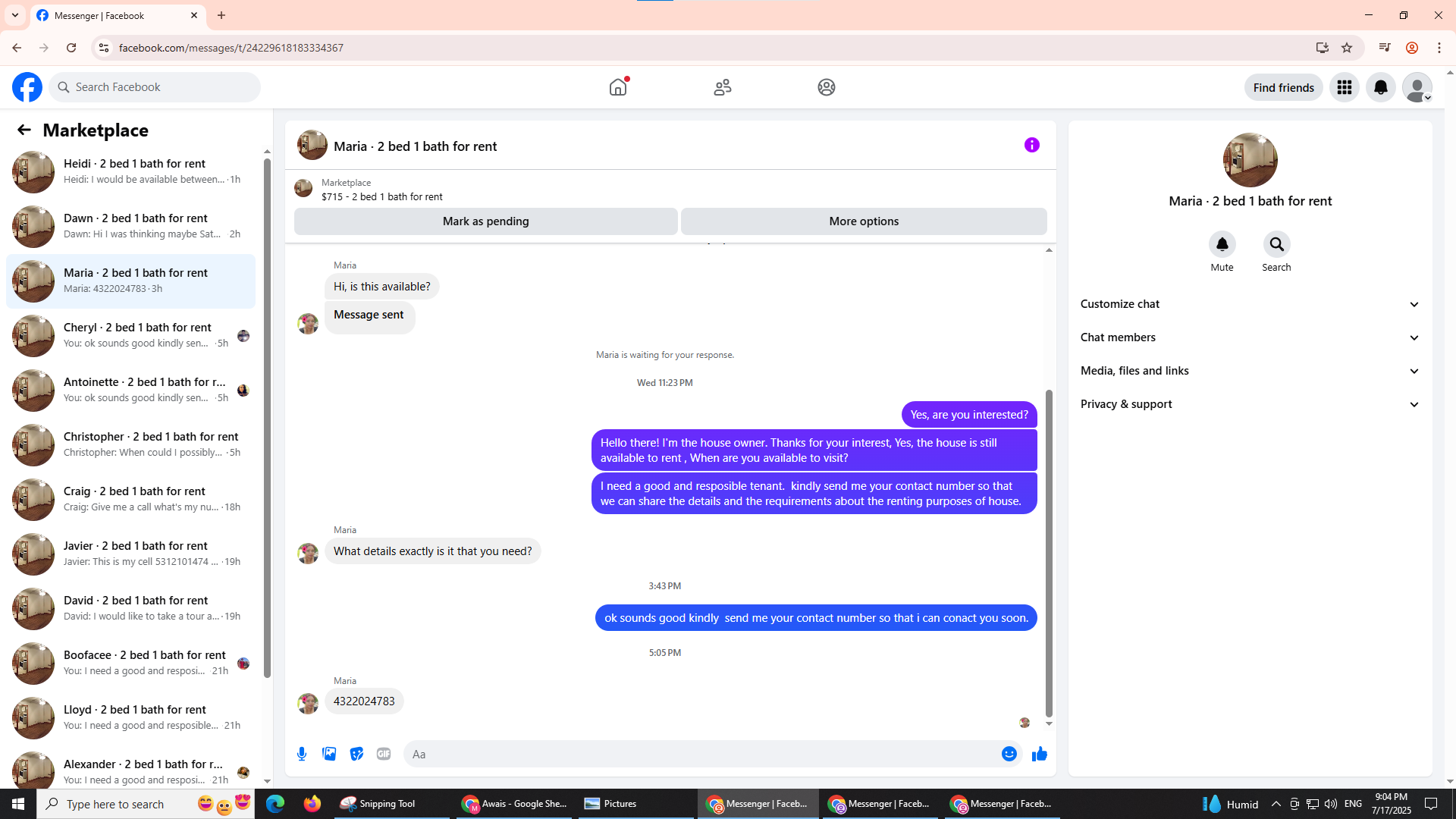
Task: Launch Firefox from the taskbar
Action: click(x=312, y=804)
